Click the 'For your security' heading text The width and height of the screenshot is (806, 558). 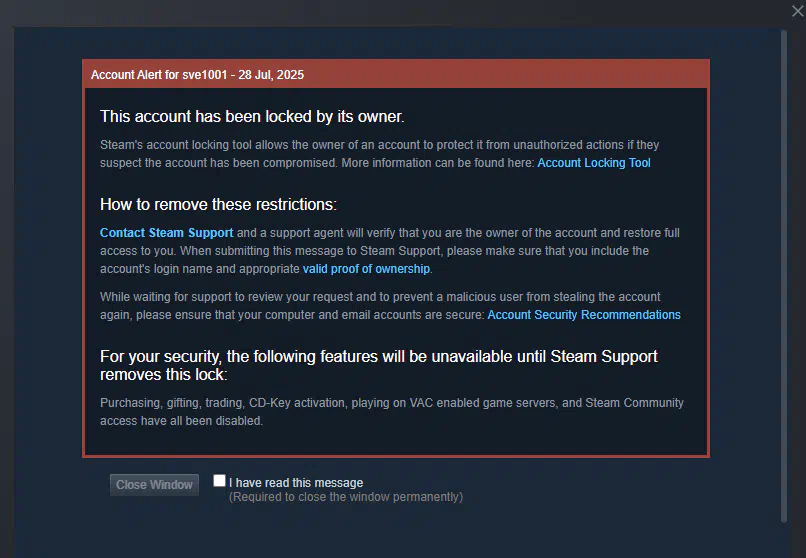379,365
